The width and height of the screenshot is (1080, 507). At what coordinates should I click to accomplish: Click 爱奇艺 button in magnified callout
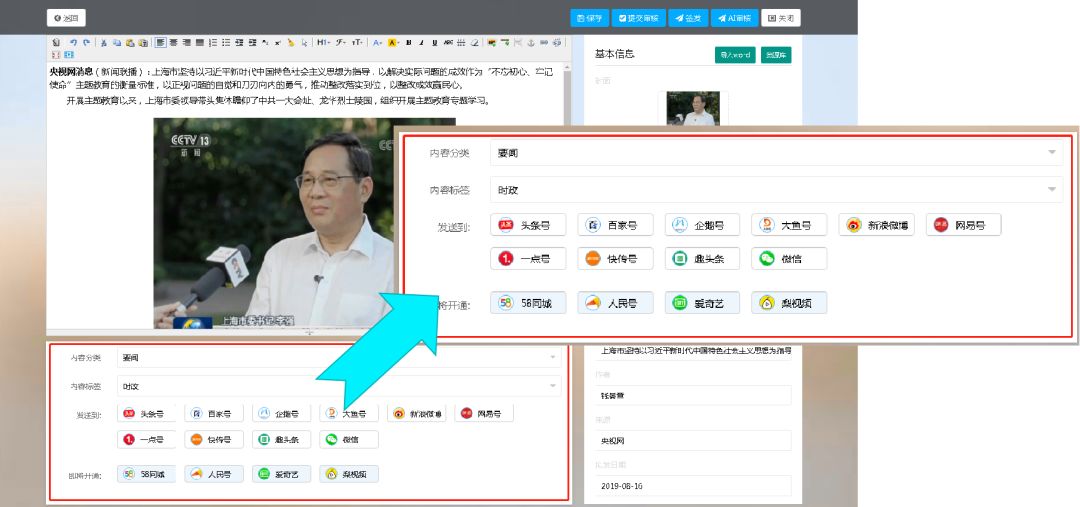click(x=702, y=302)
